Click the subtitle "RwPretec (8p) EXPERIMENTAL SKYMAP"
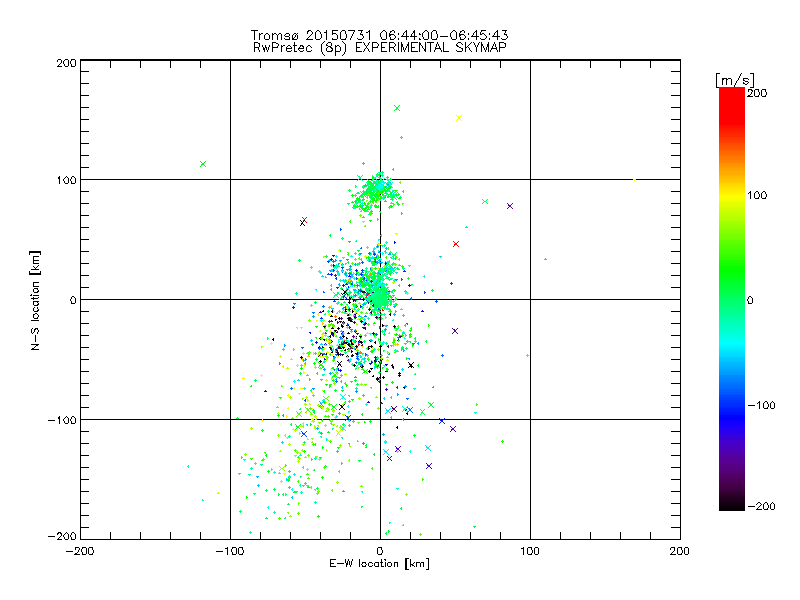This screenshot has height=600, width=800. pos(380,48)
